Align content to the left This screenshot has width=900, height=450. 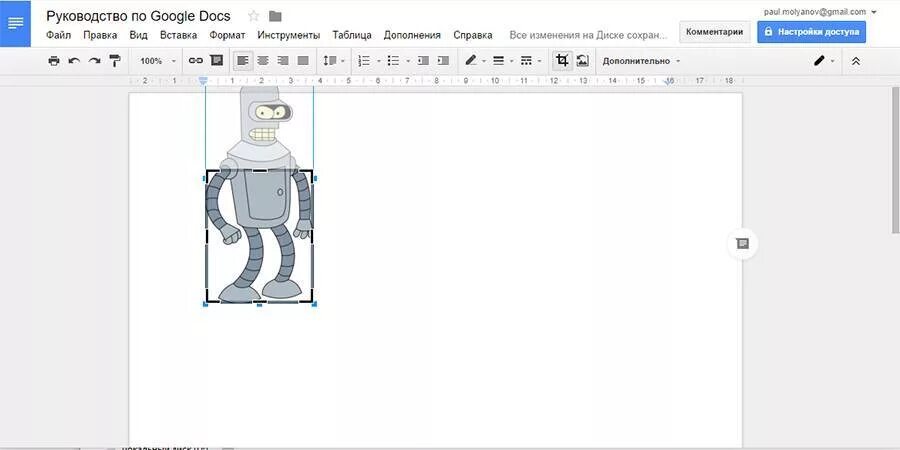coord(243,61)
